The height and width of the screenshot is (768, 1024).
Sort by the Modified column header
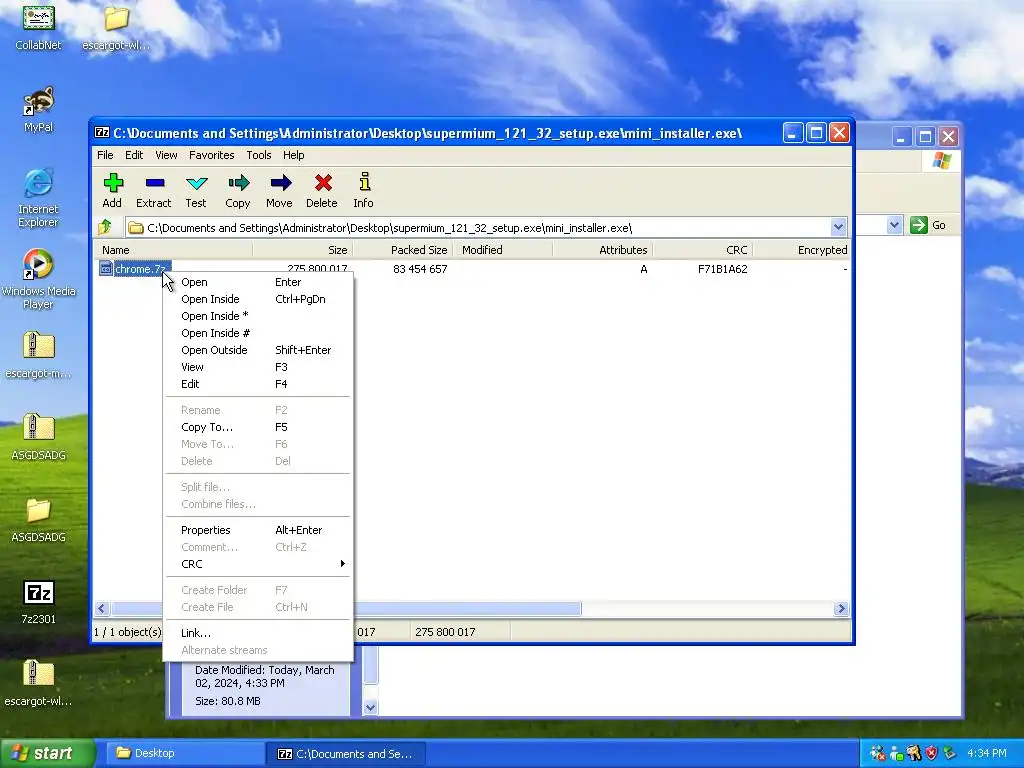[x=503, y=250]
